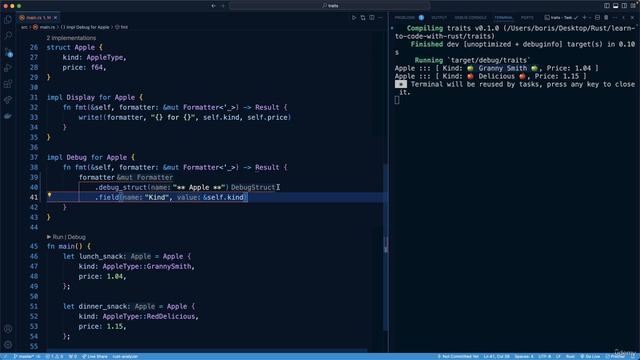Click the 'Debug' code lens above main
The height and width of the screenshot is (360, 640).
coord(76,237)
